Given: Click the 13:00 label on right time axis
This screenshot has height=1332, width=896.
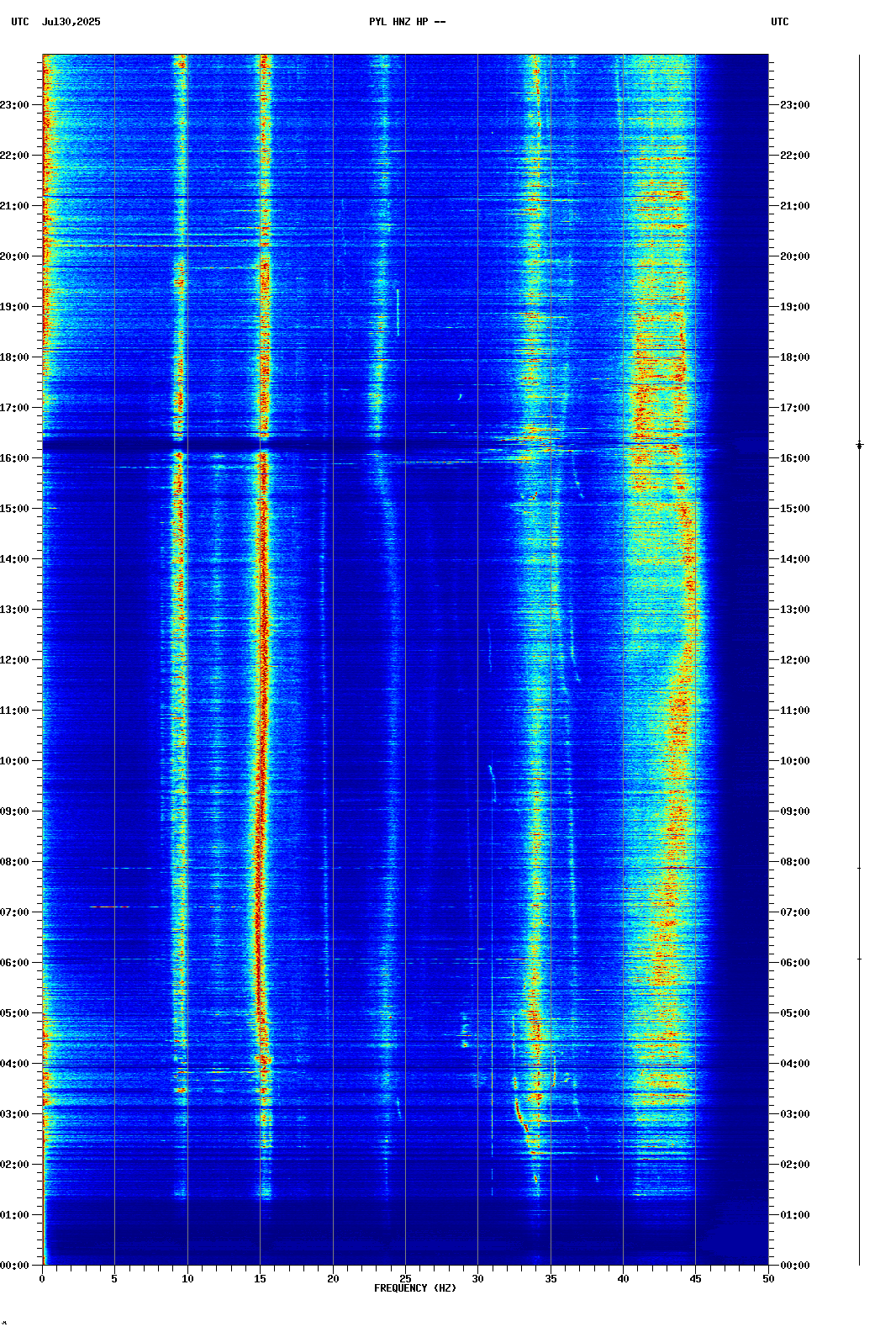Looking at the screenshot, I should (x=795, y=610).
